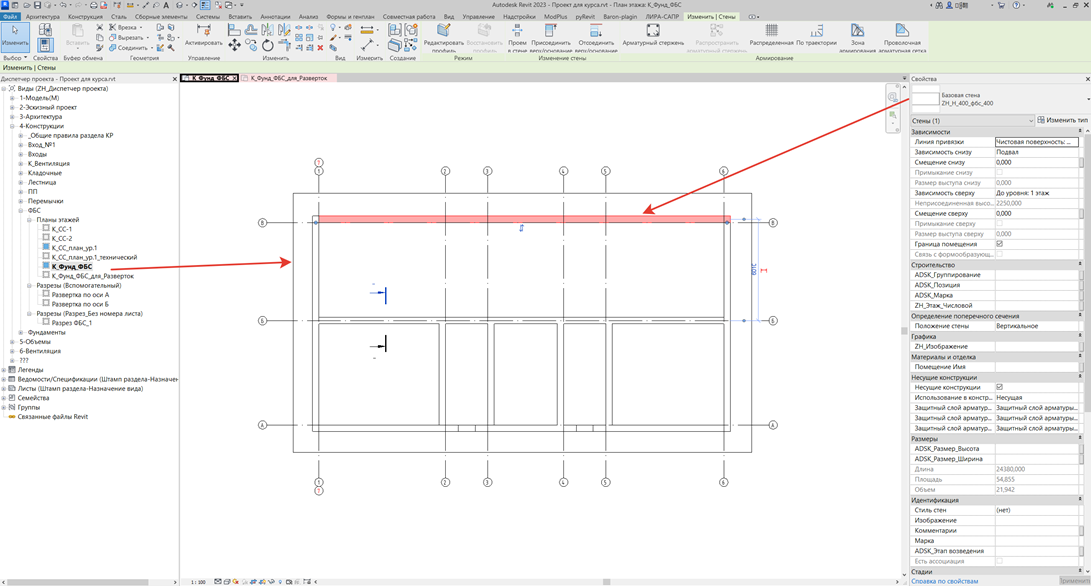
Task: Click K_Фунд_ФБС_для_Разверток view checkbox icon
Action: (46, 276)
